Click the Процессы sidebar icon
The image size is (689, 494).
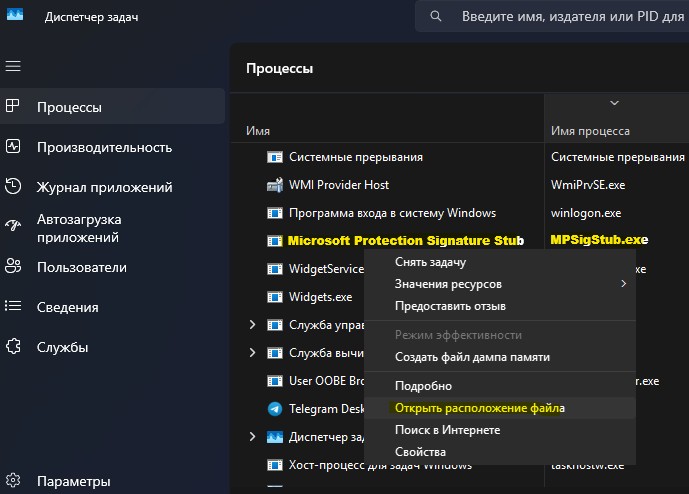click(12, 106)
